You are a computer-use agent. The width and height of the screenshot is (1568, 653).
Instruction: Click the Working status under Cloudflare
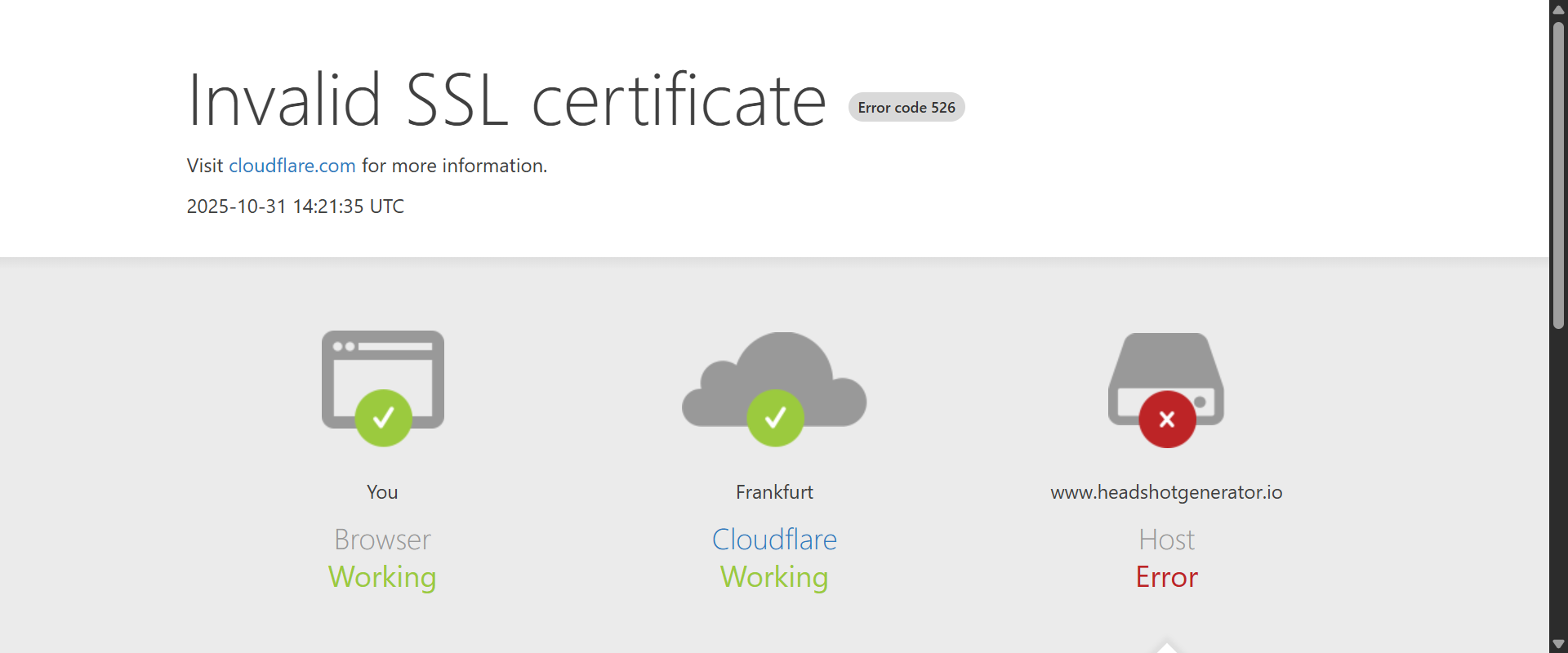774,577
